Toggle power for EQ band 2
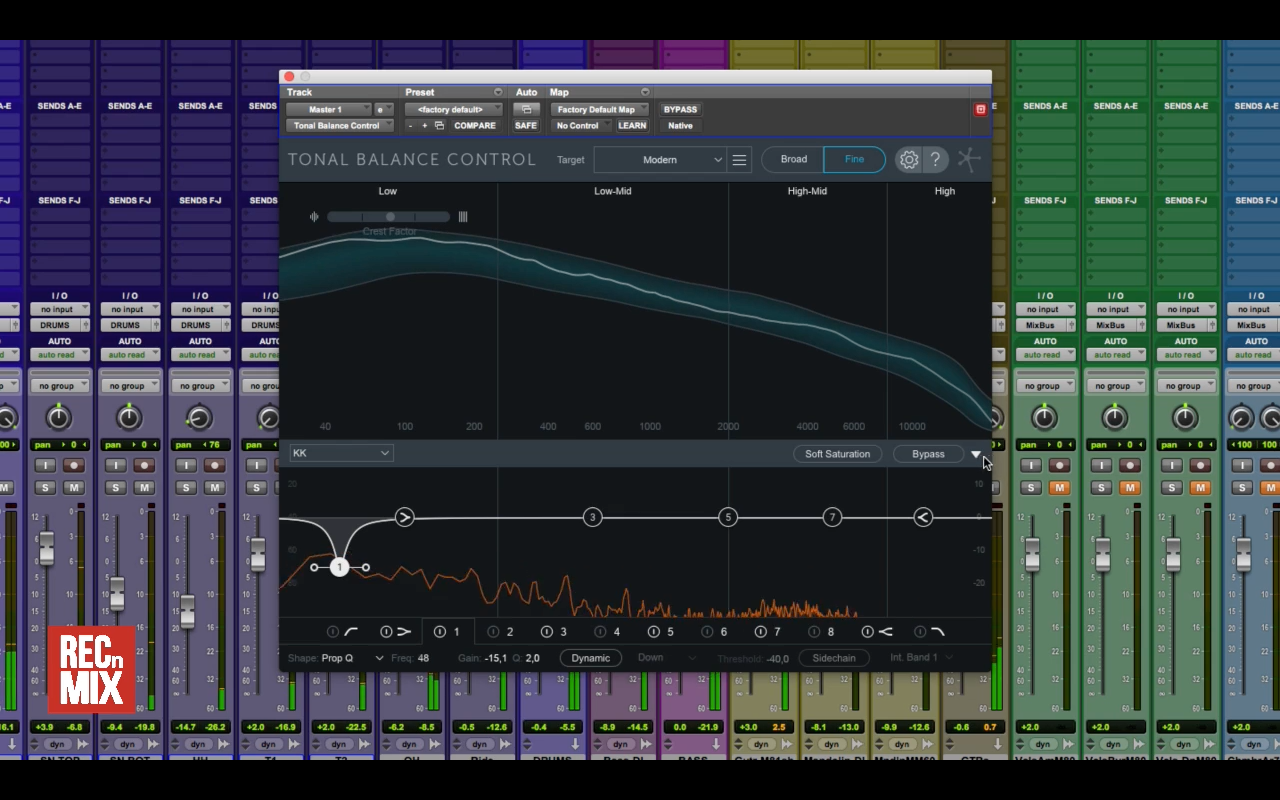 493,632
